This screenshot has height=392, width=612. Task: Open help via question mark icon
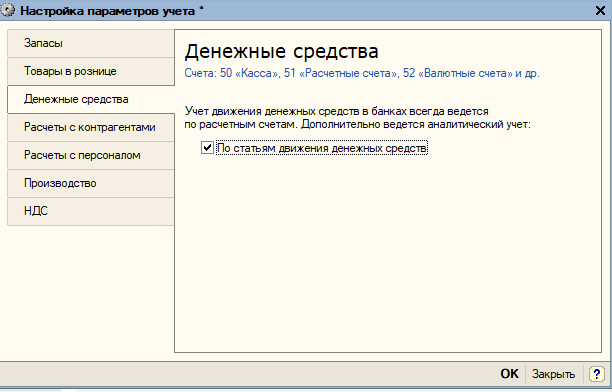(596, 374)
